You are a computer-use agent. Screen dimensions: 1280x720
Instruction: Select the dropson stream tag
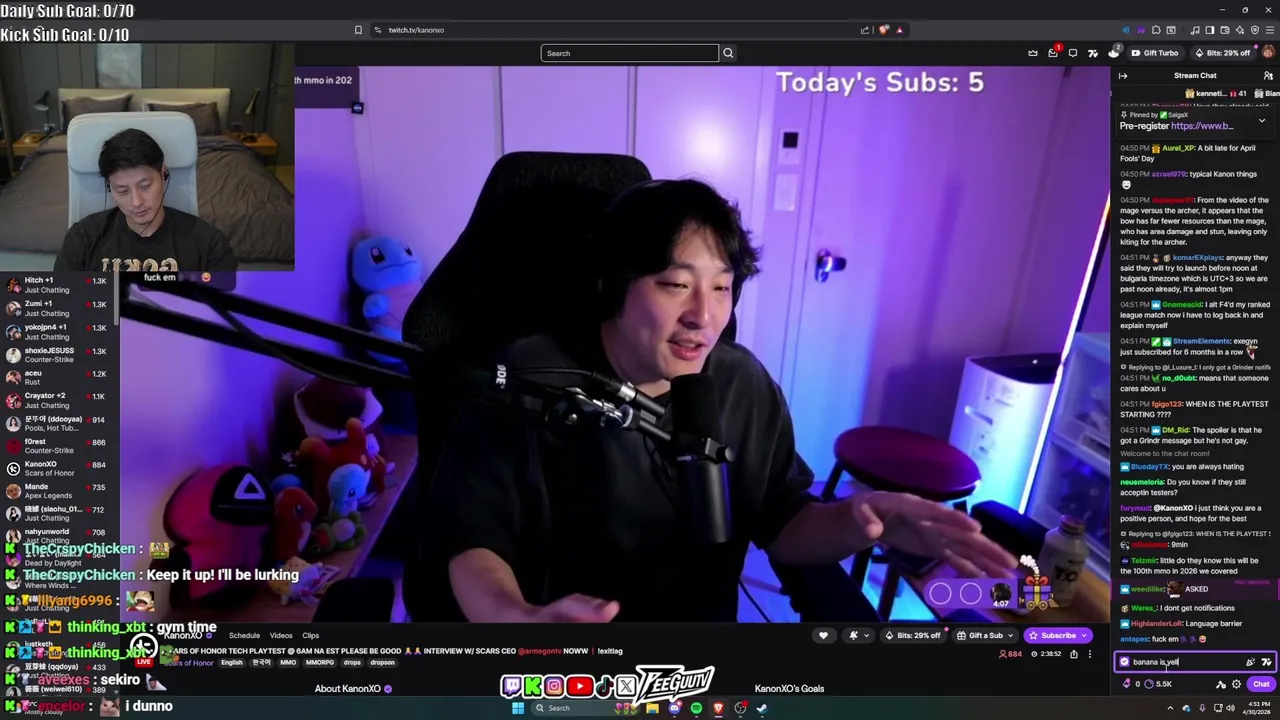coord(382,663)
